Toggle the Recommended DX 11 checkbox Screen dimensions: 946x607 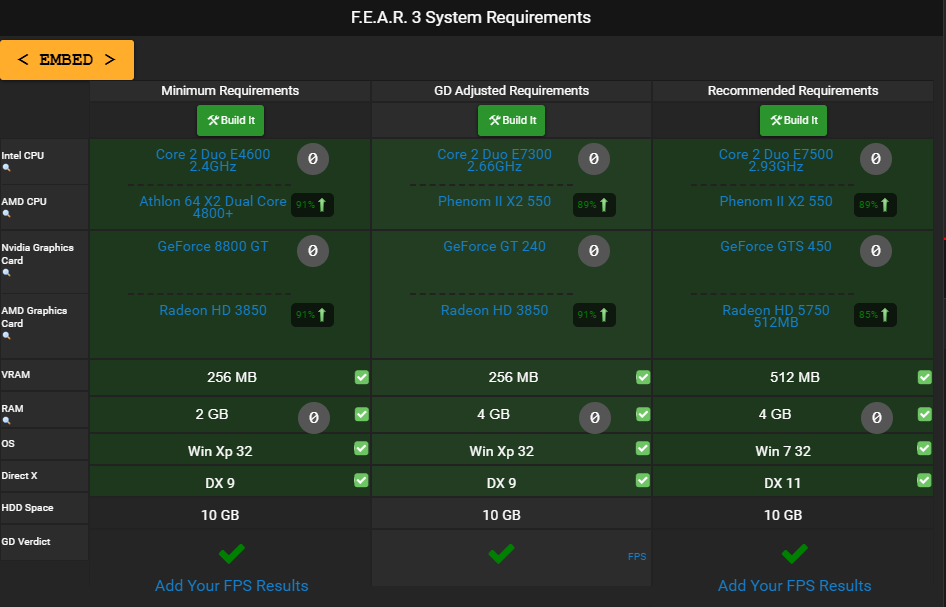[924, 481]
